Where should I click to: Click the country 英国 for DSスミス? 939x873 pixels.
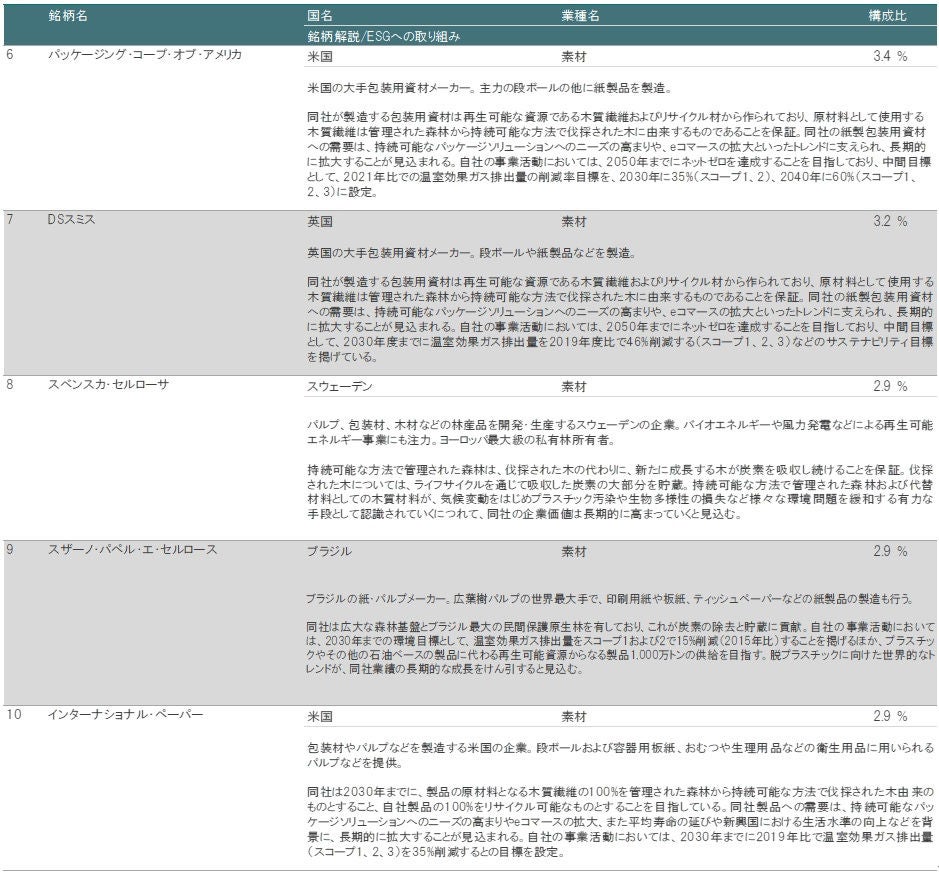pyautogui.click(x=320, y=221)
